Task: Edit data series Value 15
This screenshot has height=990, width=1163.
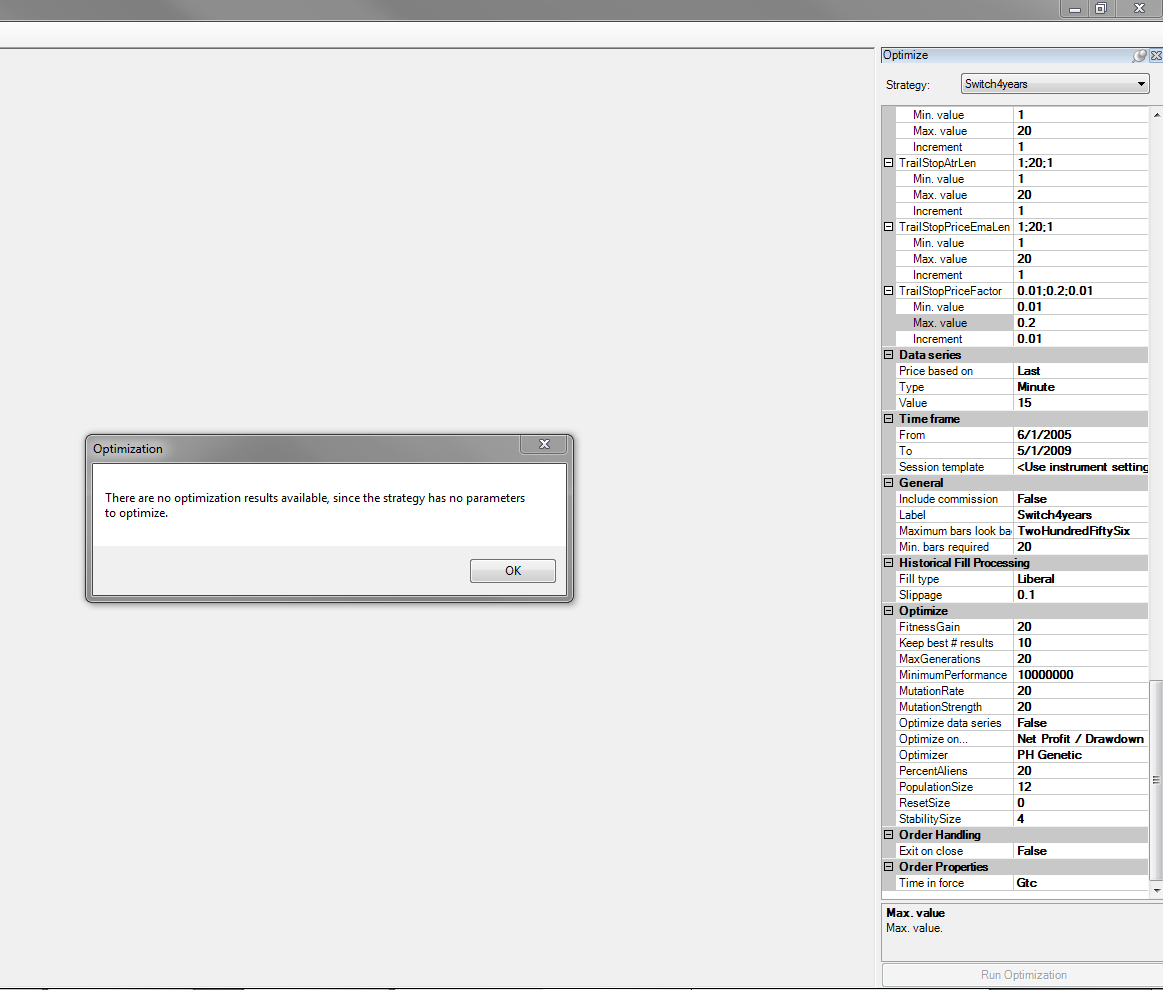Action: click(1081, 403)
